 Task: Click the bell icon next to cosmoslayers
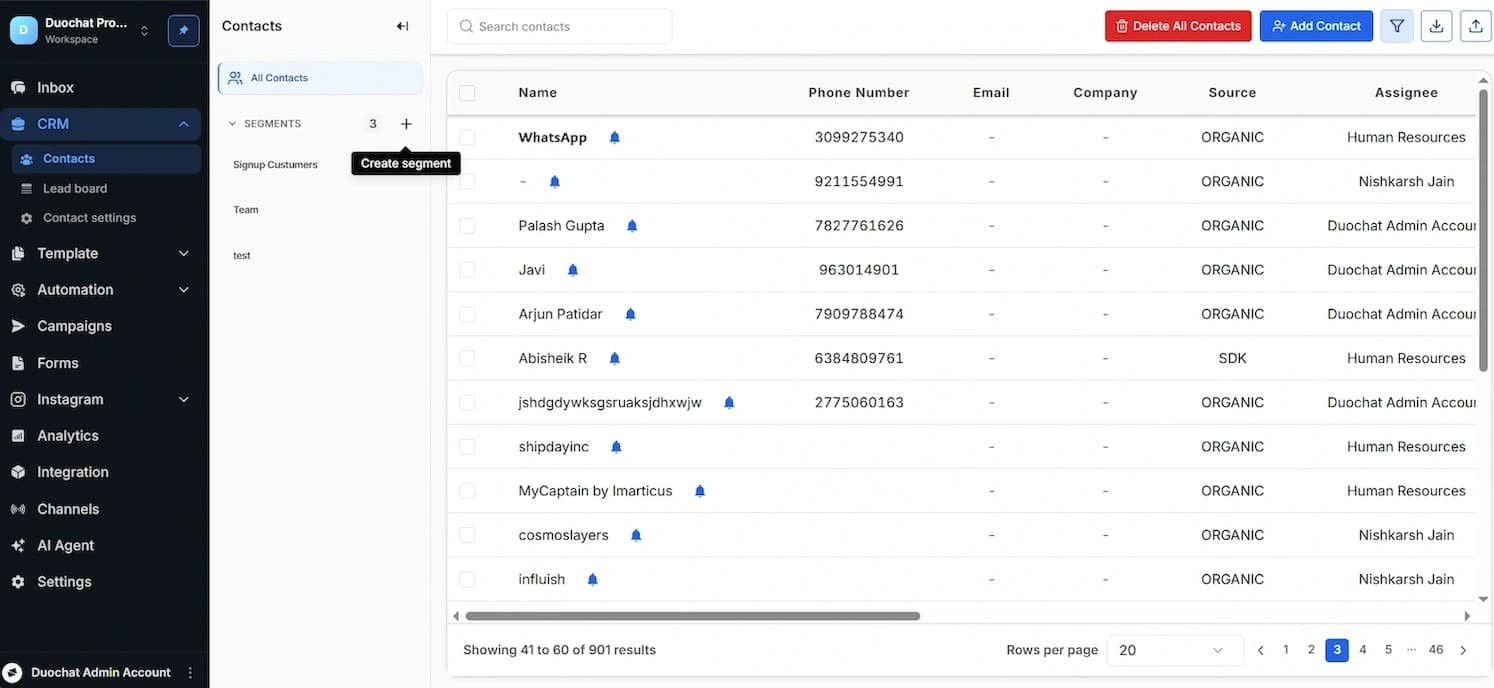(636, 535)
